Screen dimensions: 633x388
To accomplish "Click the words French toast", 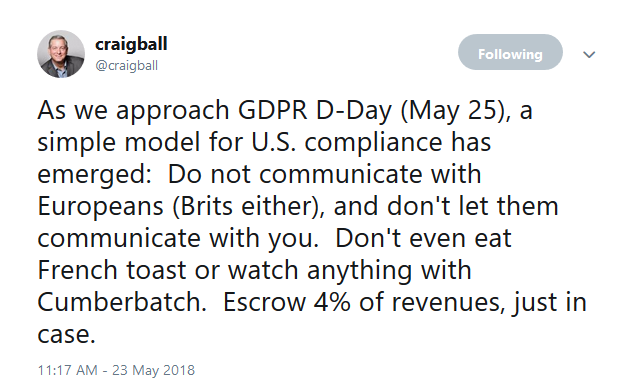I will tap(112, 270).
